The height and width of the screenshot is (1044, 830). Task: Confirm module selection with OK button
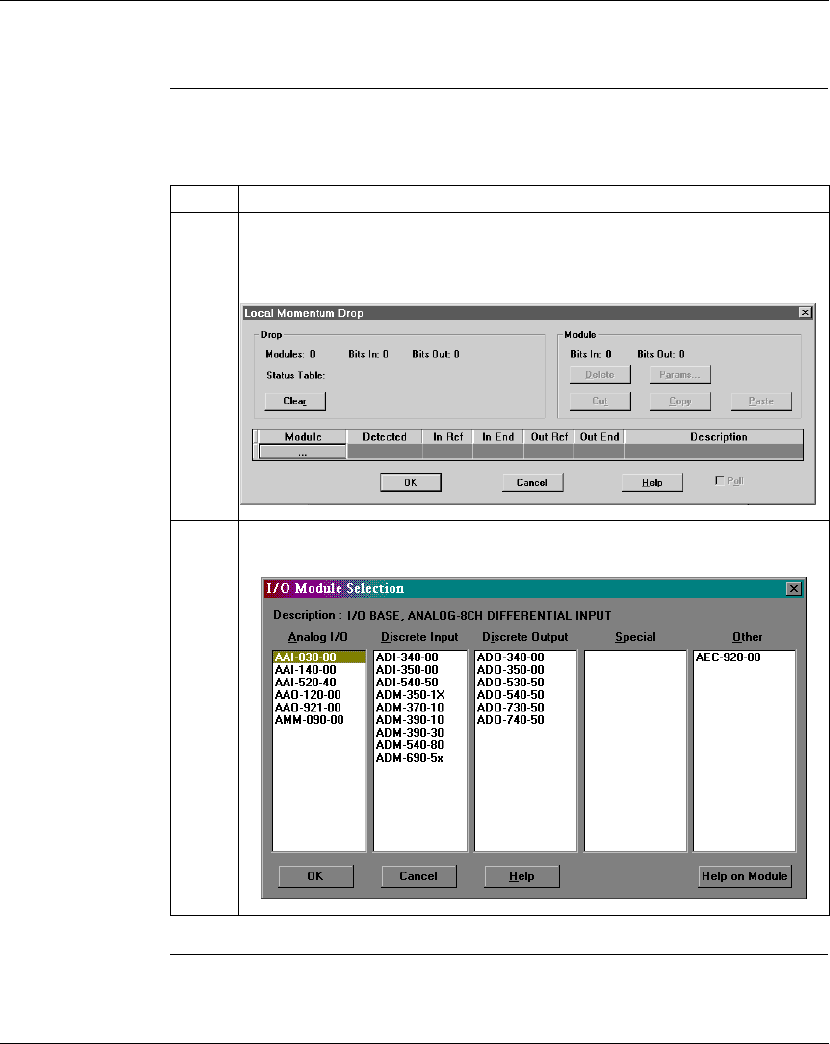click(x=315, y=876)
